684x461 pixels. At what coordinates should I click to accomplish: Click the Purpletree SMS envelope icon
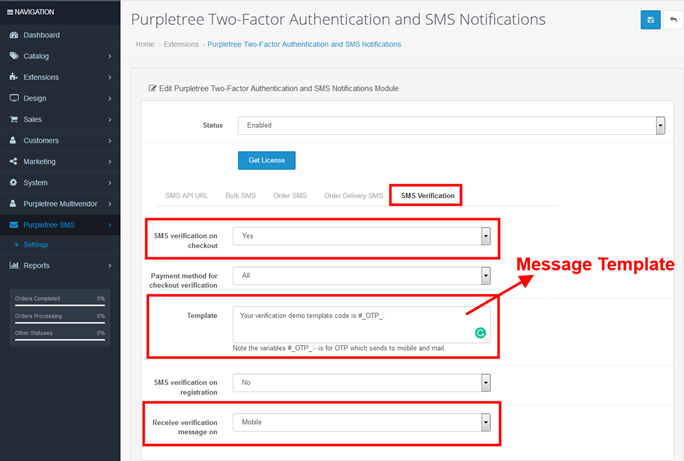[x=14, y=225]
